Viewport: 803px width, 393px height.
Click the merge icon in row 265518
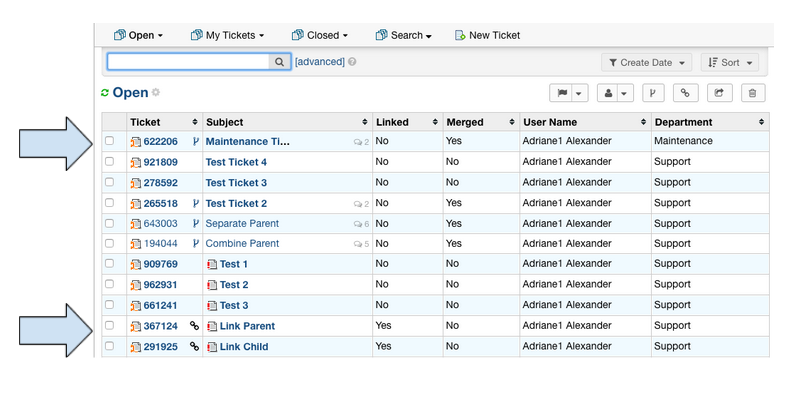195,203
